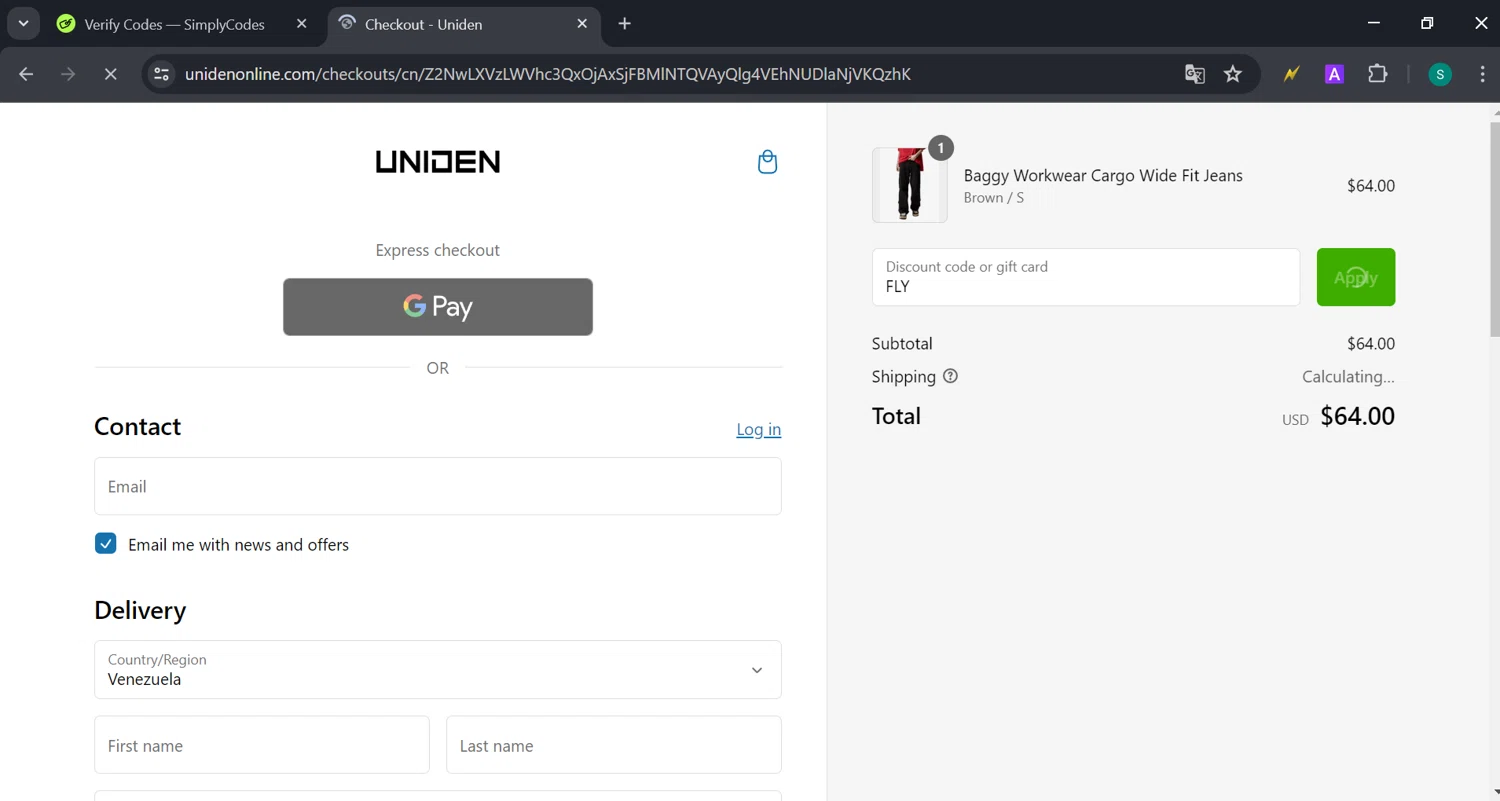1500x801 pixels.
Task: Click the browser forward arrow
Action: pos(68,74)
